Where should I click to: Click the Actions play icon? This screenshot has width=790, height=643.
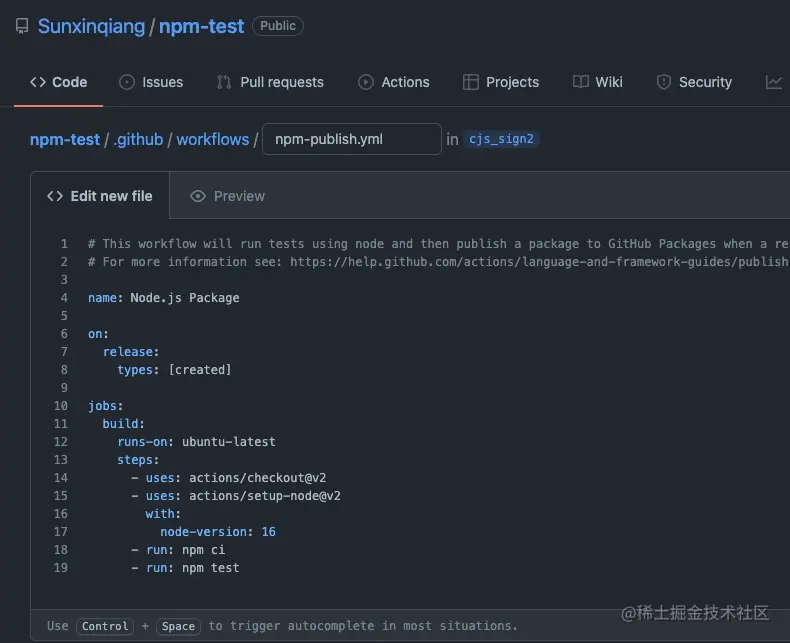click(x=366, y=82)
